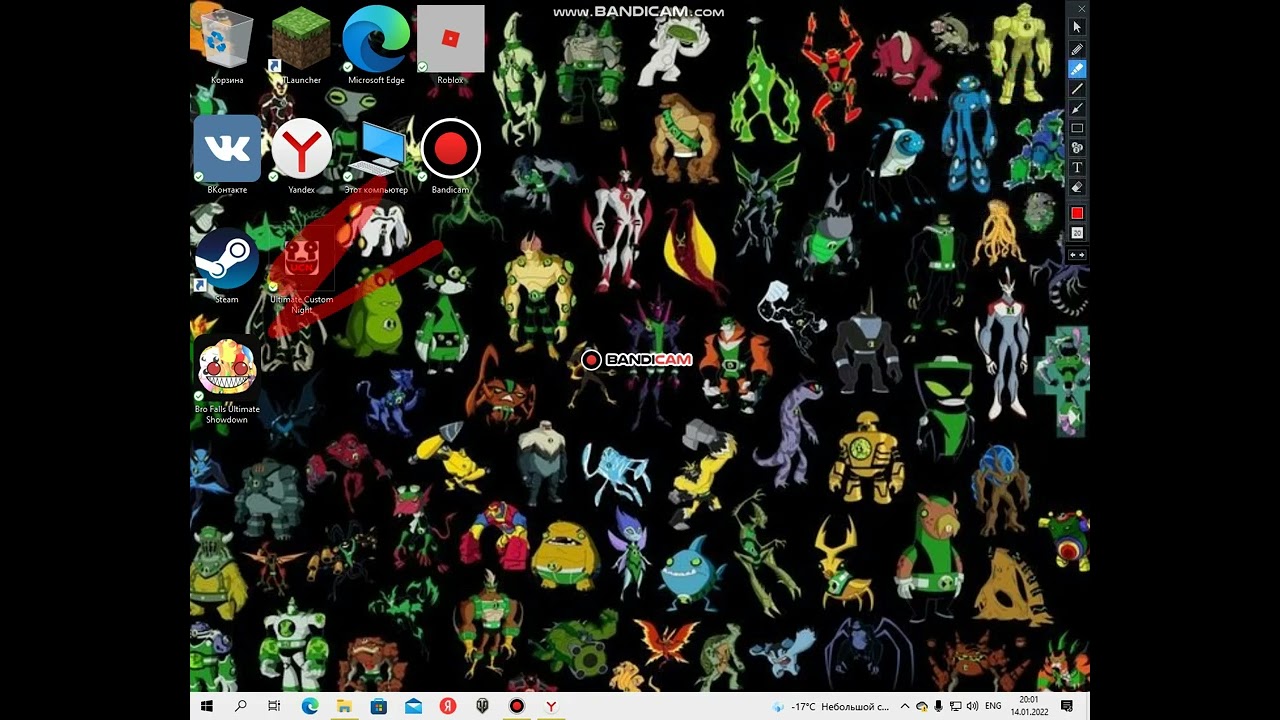Viewport: 1280px width, 720px height.
Task: Open the Mail app from the taskbar
Action: [x=413, y=706]
